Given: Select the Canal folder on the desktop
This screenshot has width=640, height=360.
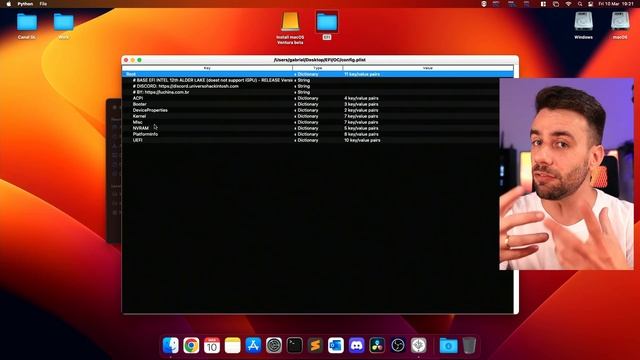Looking at the screenshot, I should coord(27,26).
